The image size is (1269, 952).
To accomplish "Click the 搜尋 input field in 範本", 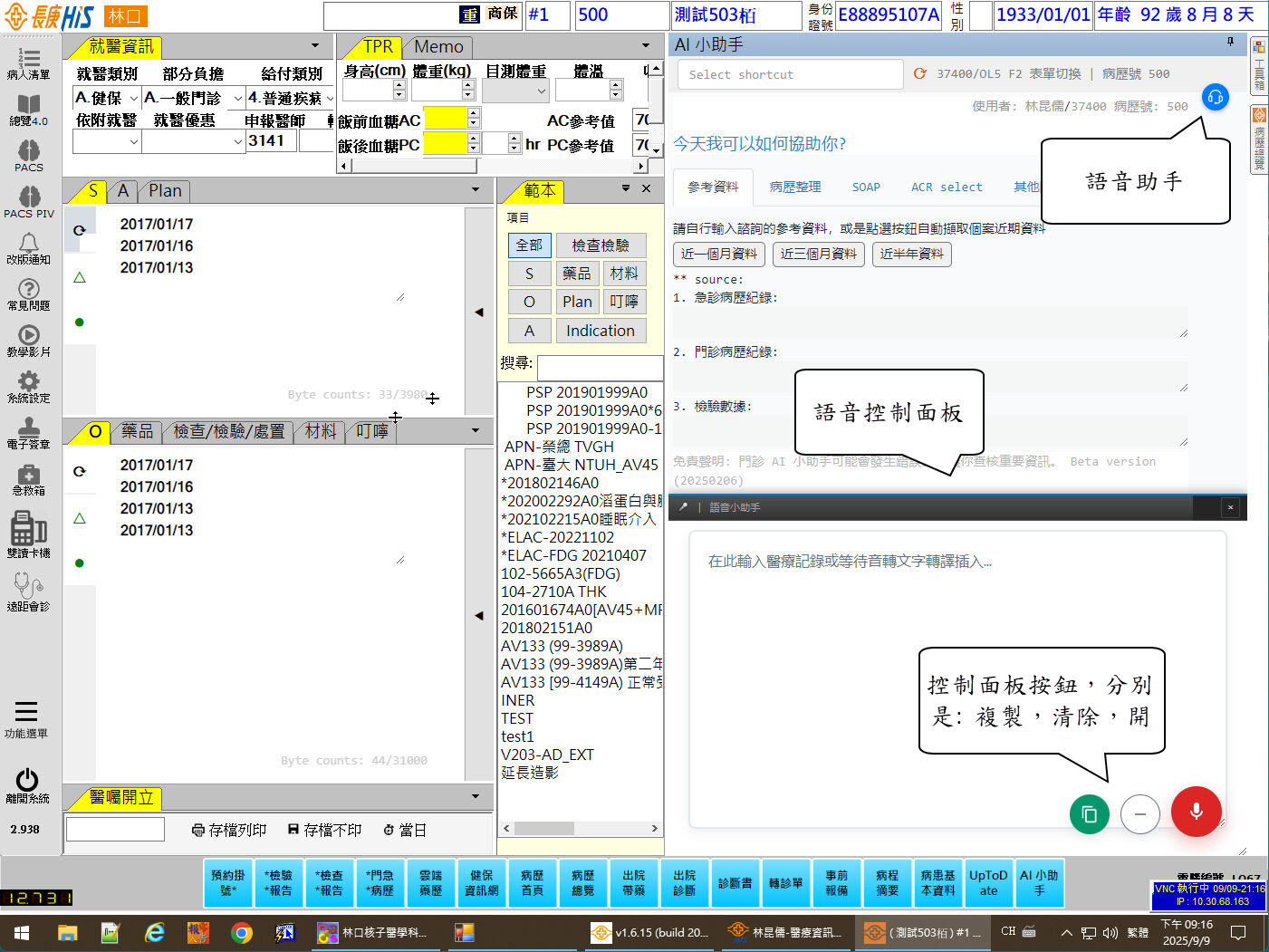I will click(599, 367).
